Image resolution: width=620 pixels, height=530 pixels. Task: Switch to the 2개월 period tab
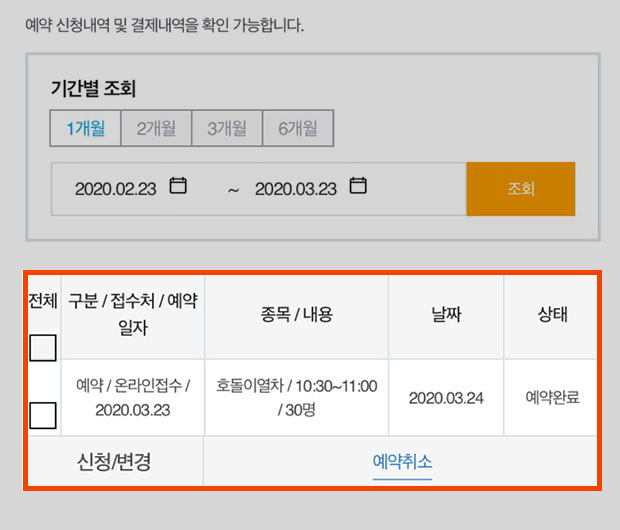tap(156, 128)
